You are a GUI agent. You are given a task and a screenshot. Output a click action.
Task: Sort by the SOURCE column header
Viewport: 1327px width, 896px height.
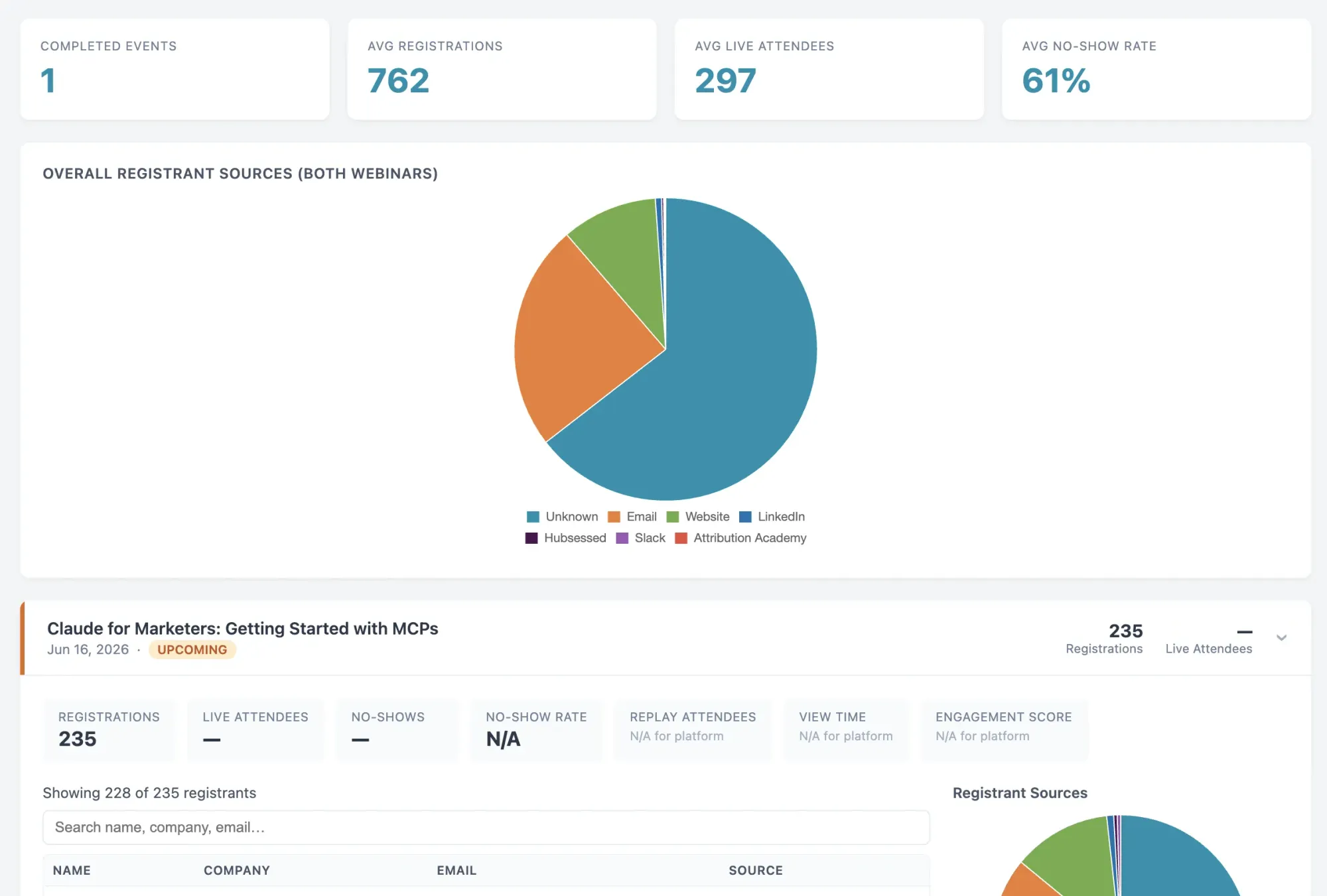point(756,870)
